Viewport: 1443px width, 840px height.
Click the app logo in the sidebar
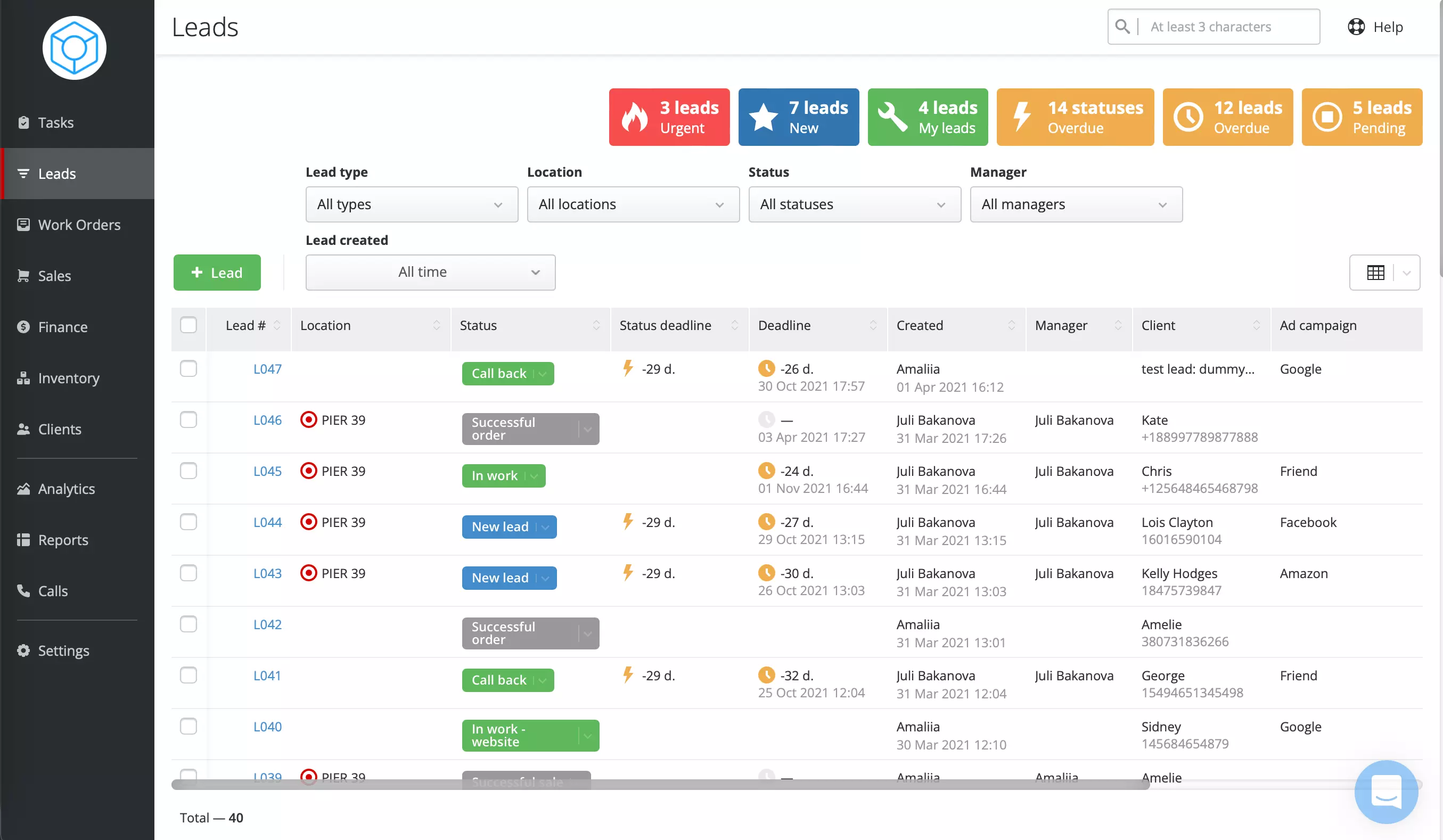(x=75, y=48)
